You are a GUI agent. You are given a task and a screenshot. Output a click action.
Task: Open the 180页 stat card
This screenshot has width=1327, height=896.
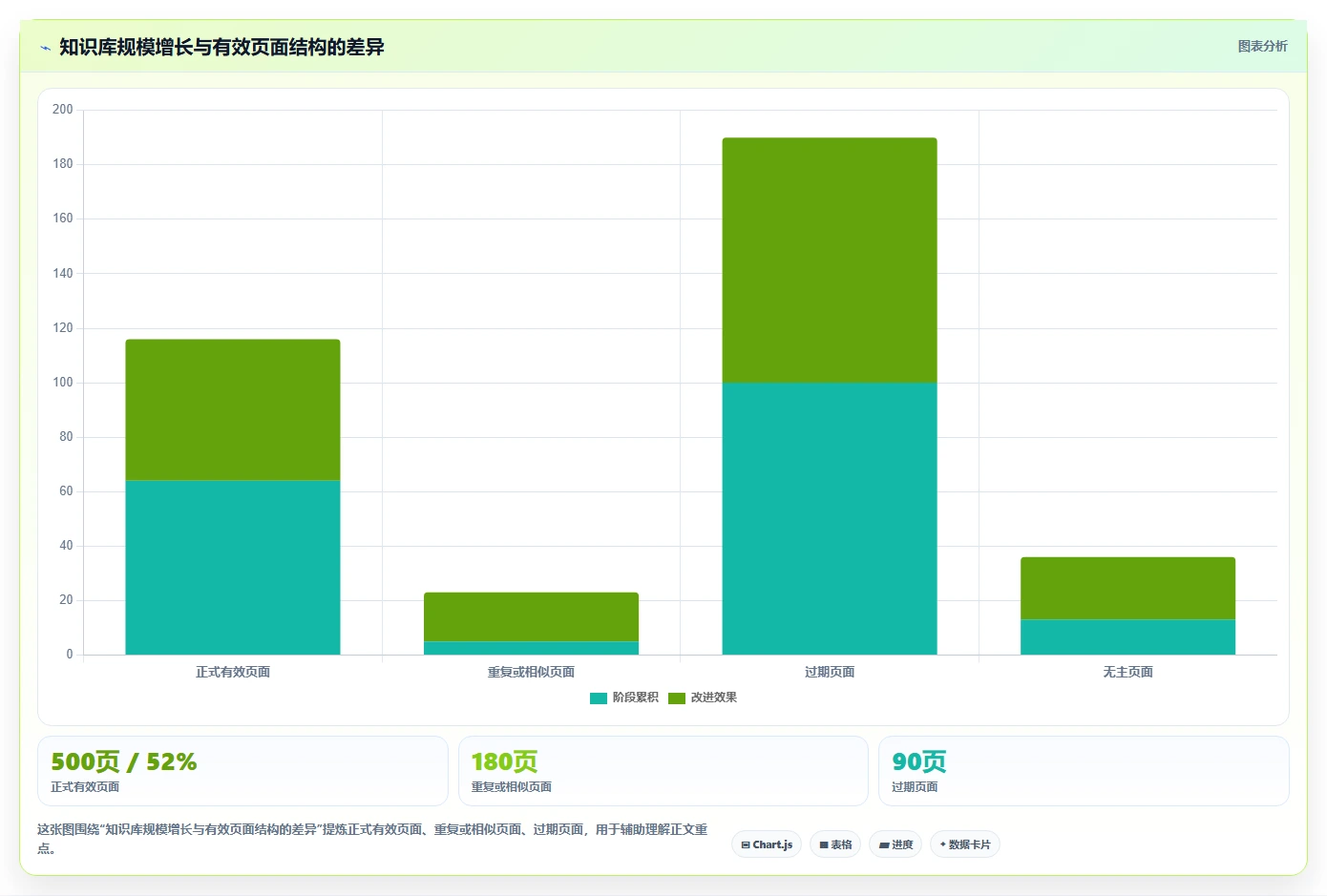pyautogui.click(x=663, y=771)
